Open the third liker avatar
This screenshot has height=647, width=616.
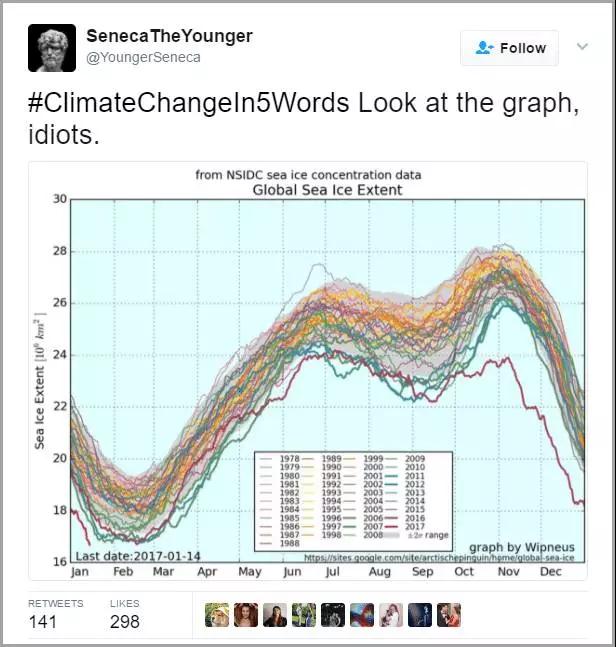point(275,615)
